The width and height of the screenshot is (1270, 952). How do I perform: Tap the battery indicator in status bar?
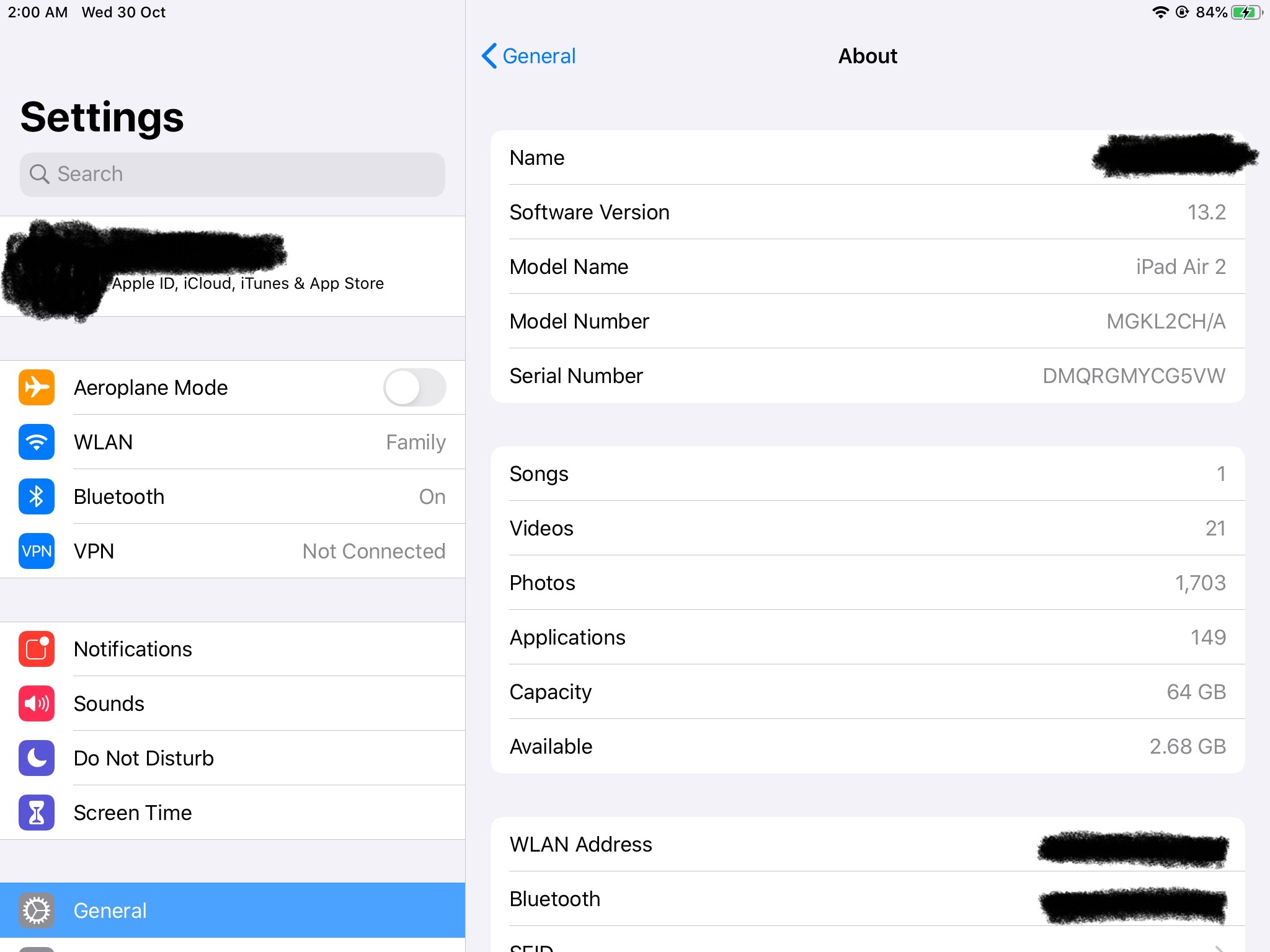pos(1245,12)
